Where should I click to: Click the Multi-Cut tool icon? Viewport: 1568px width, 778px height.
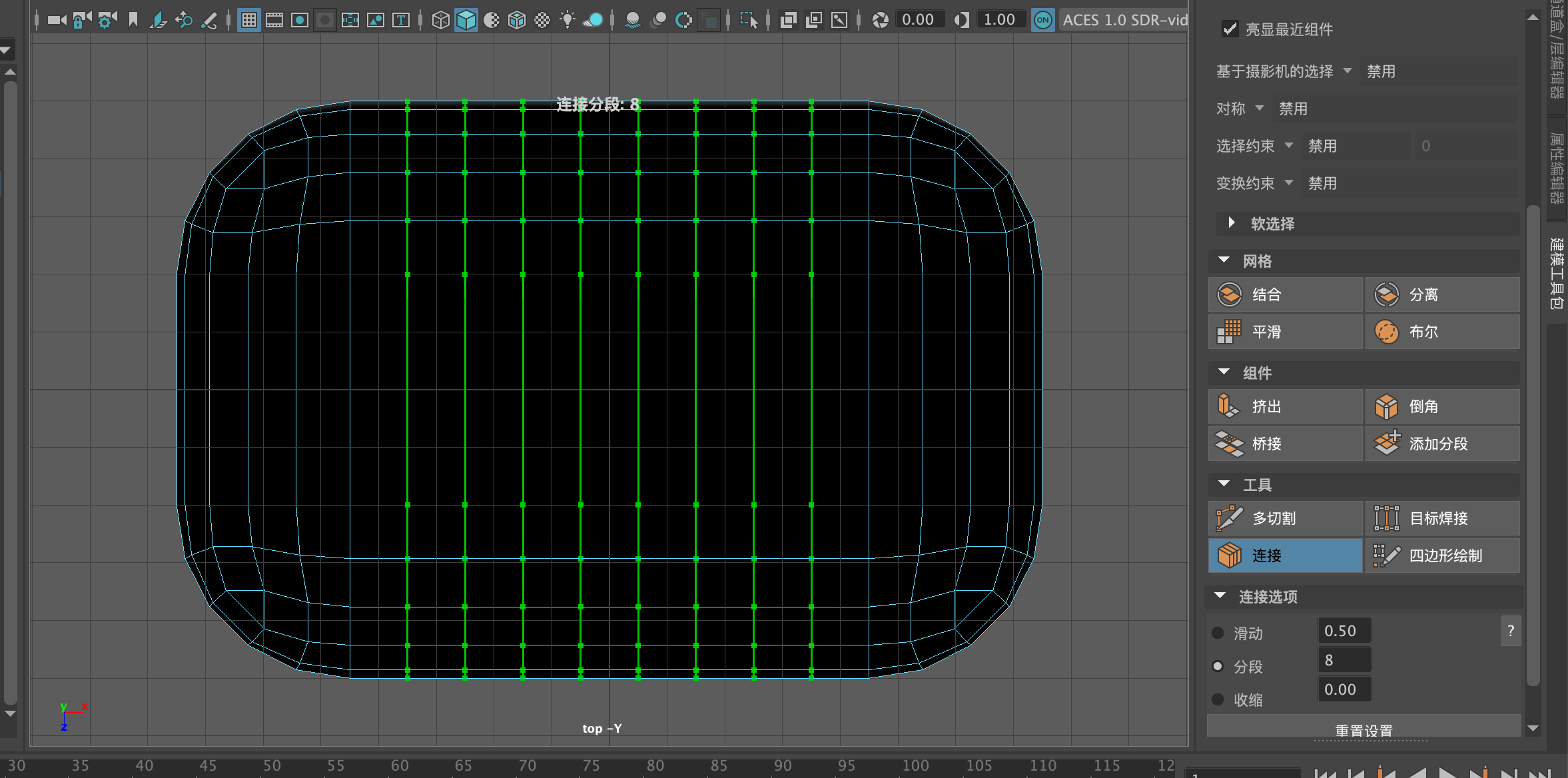click(x=1229, y=518)
